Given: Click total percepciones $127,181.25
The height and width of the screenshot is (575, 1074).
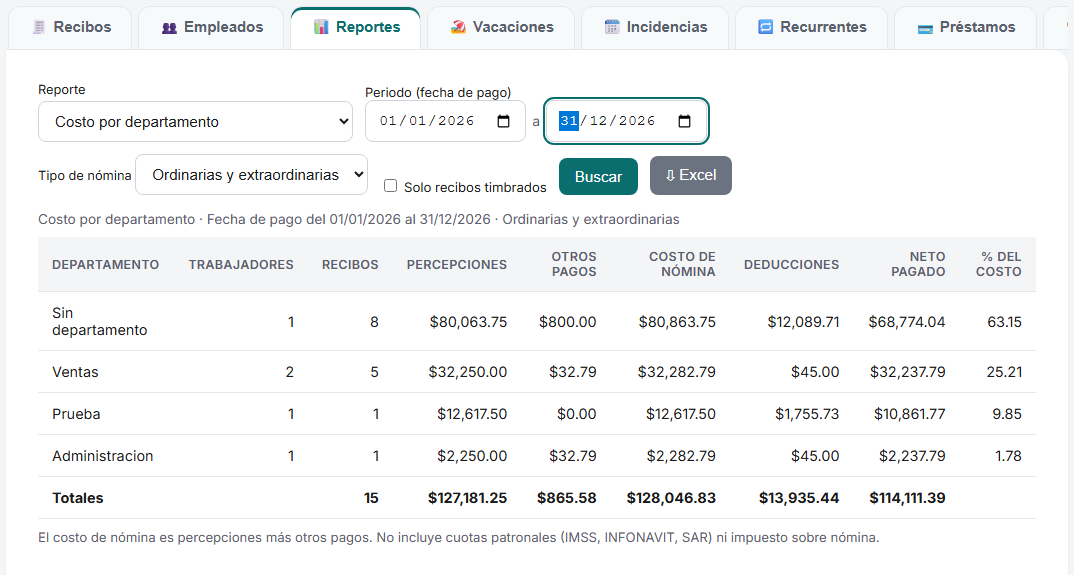Looking at the screenshot, I should point(468,498).
